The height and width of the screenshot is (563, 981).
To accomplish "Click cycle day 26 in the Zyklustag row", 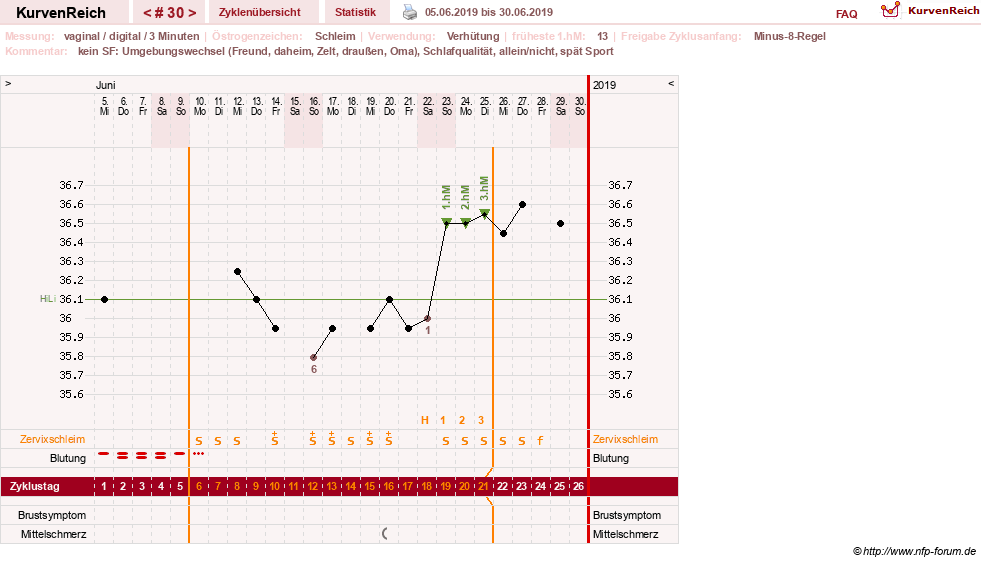I will coord(579,486).
